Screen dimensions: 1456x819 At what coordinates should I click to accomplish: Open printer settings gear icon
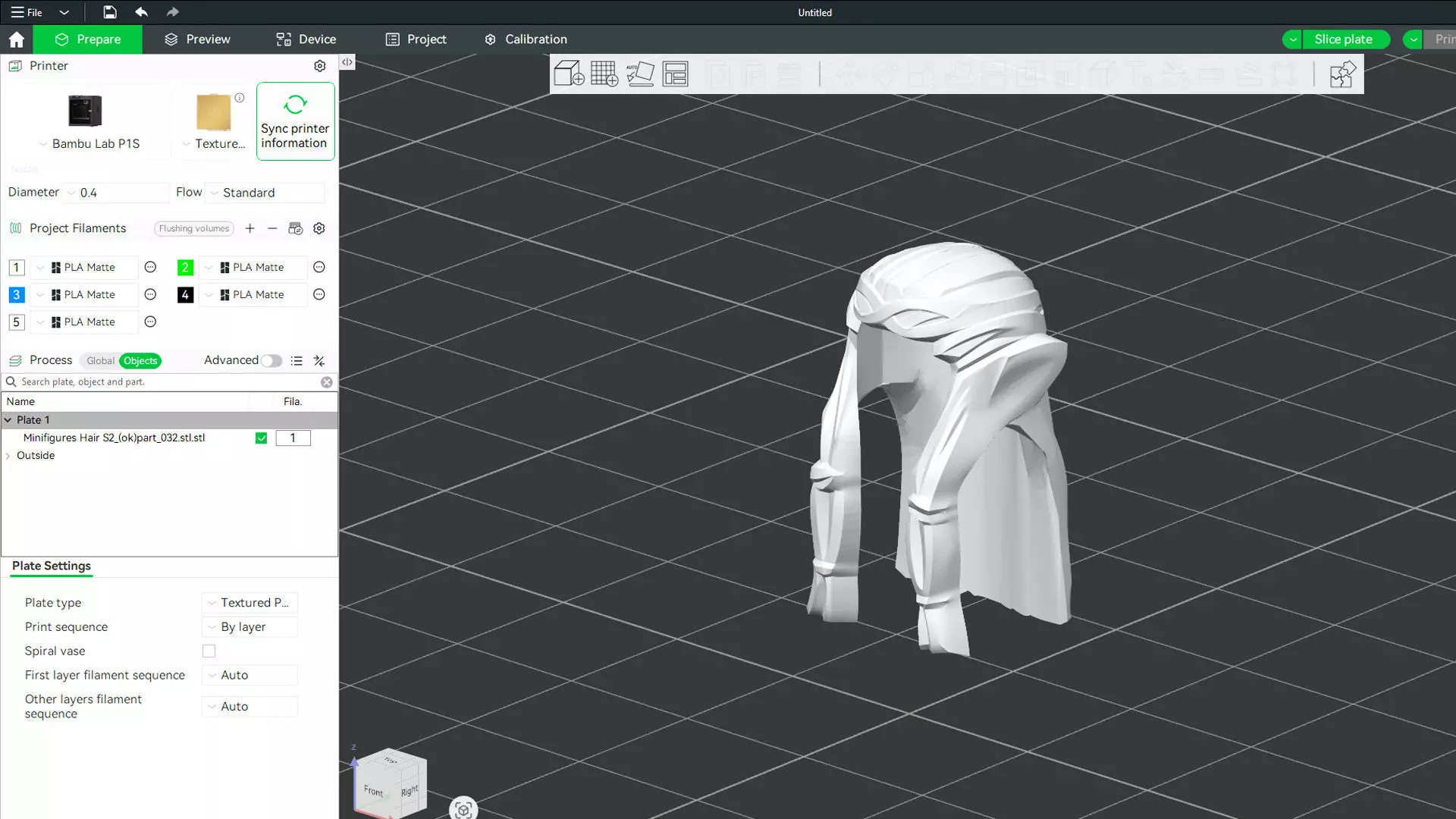pyautogui.click(x=320, y=66)
